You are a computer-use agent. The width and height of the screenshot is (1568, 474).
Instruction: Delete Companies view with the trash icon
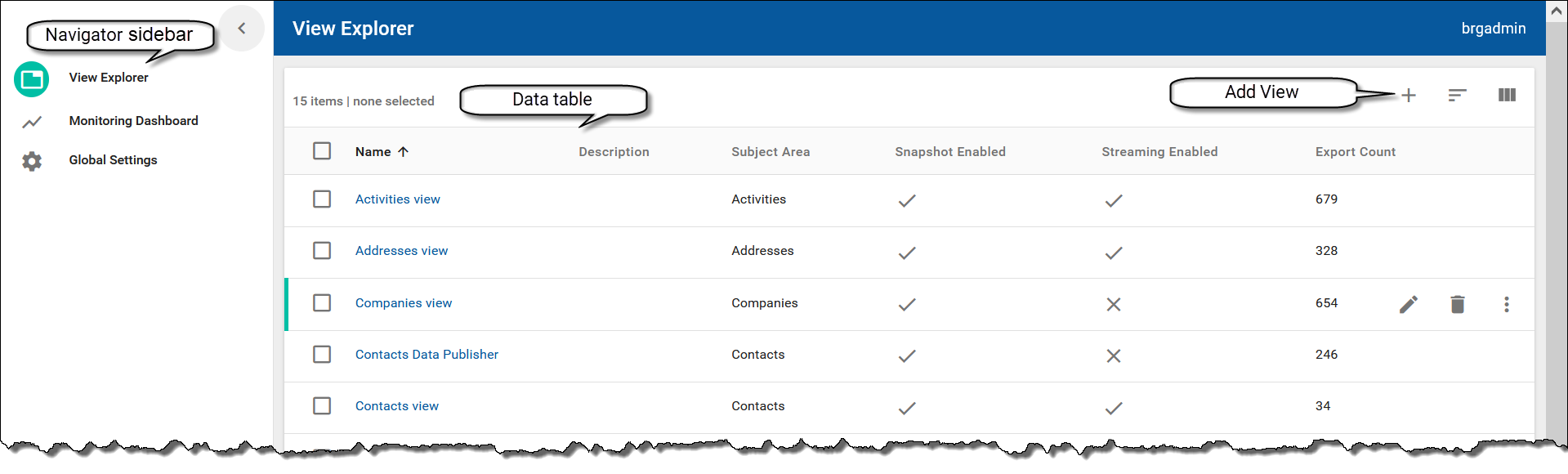(1457, 305)
